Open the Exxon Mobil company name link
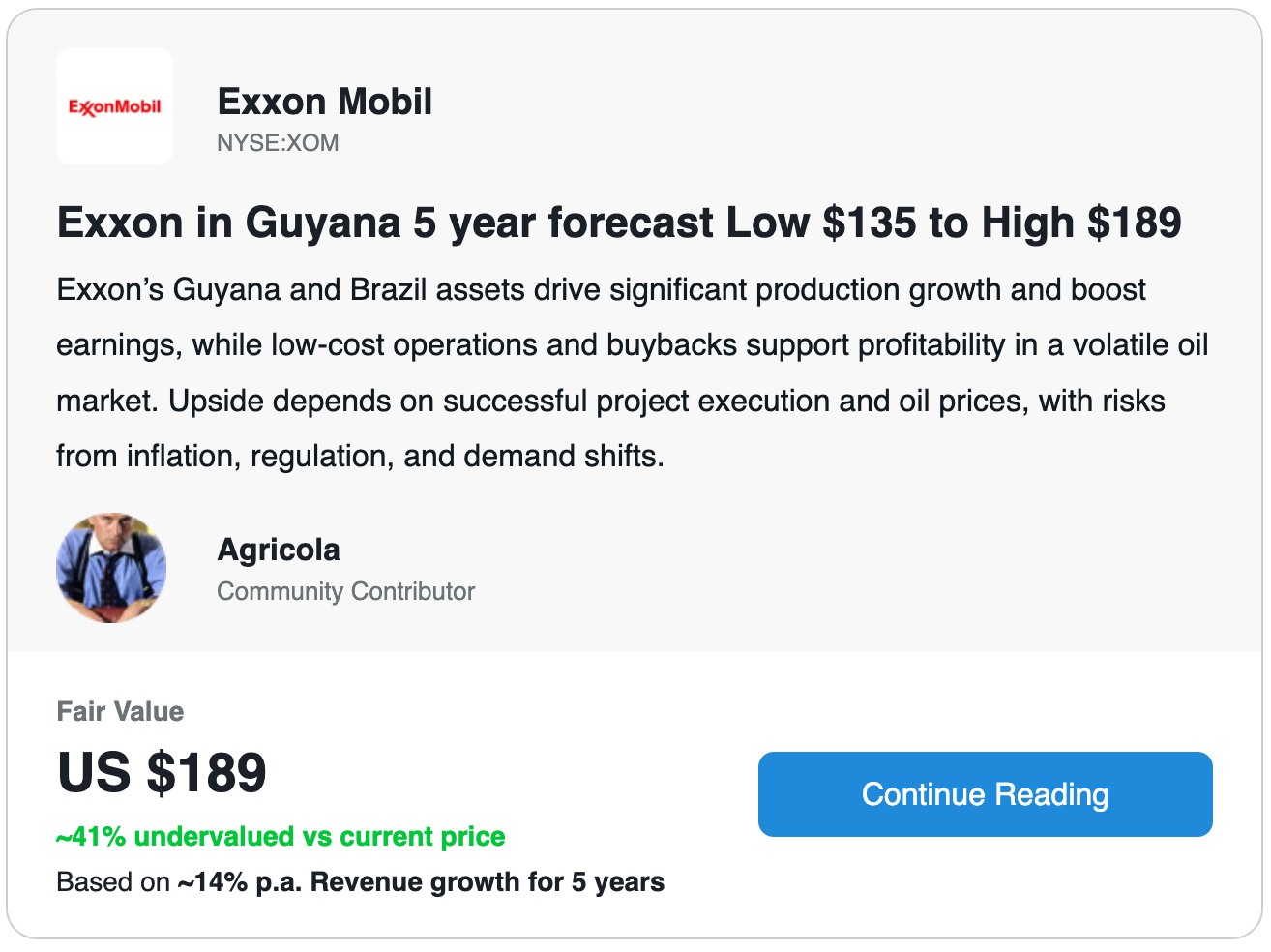Viewport: 1271px width, 952px height. (x=324, y=102)
